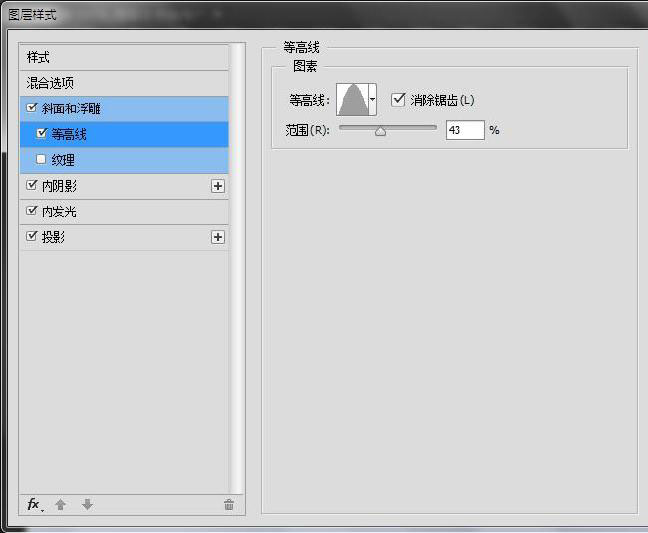Uncheck the 等高线 checkbox in the list
Image resolution: width=648 pixels, height=533 pixels.
(42, 133)
